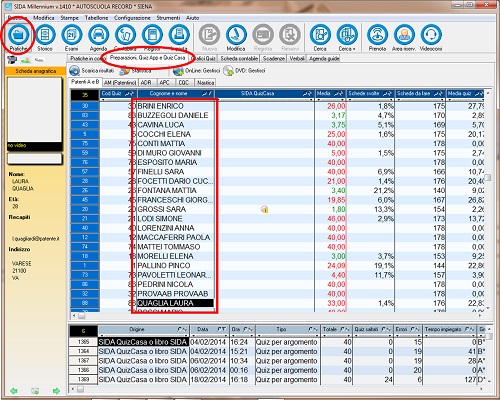
Task: Launch the Videocorsi headset icon
Action: 431,35
